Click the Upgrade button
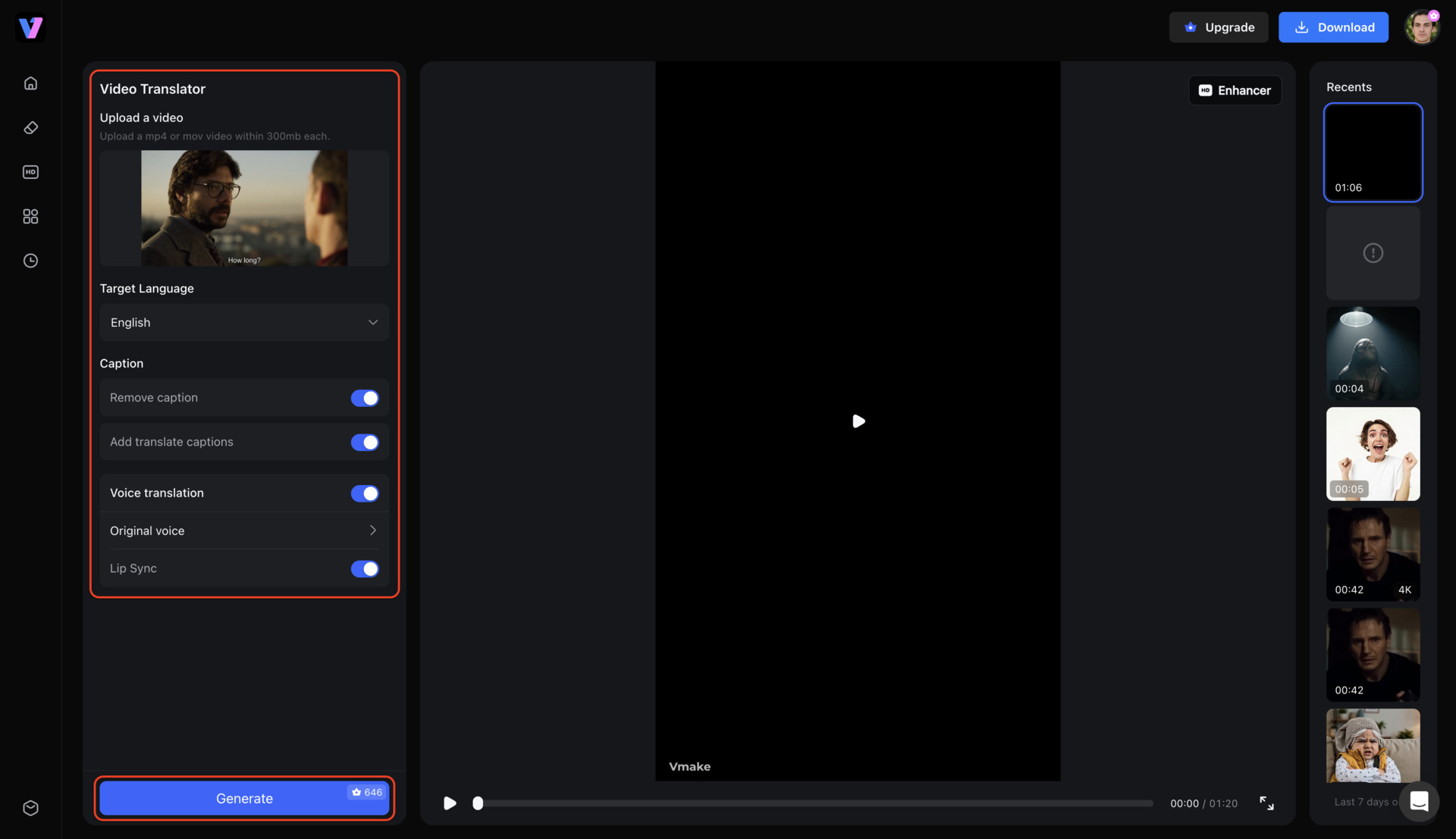 [1219, 27]
